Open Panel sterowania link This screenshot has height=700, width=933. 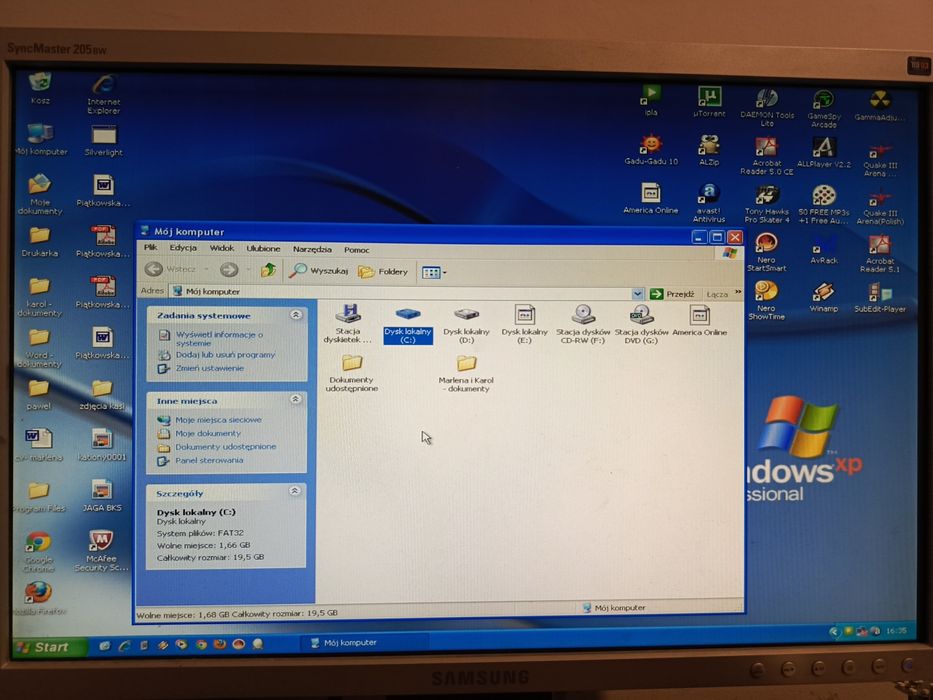pos(209,460)
